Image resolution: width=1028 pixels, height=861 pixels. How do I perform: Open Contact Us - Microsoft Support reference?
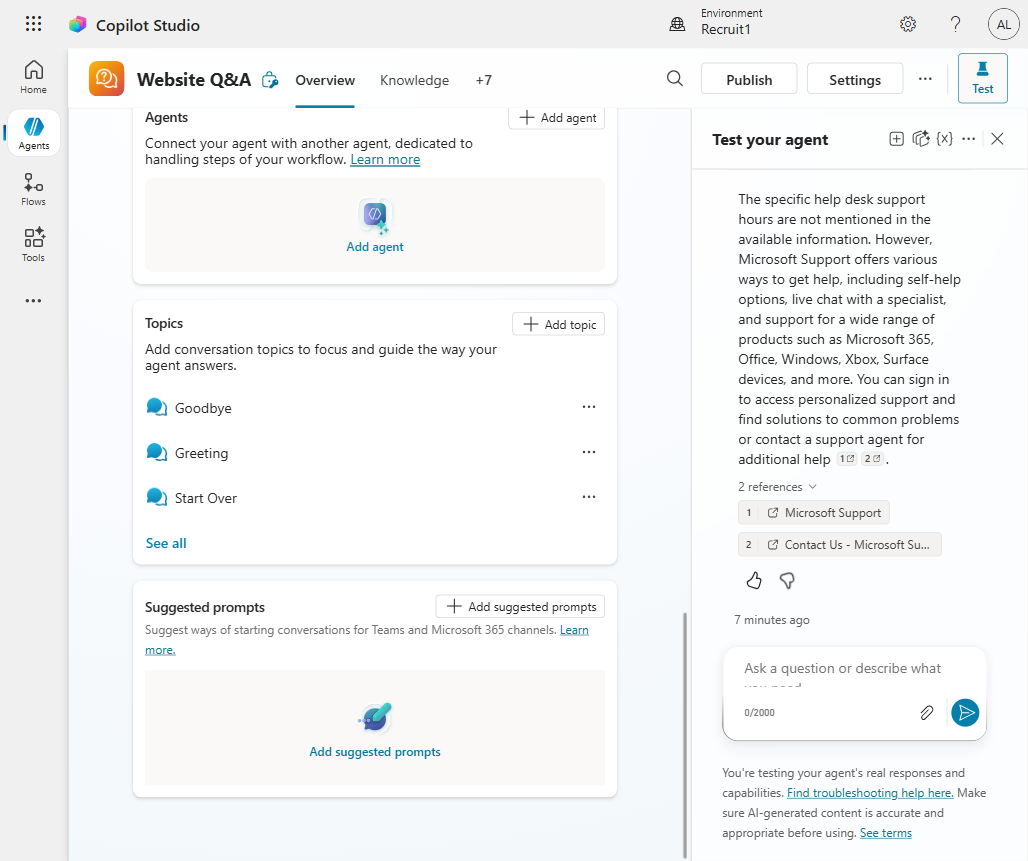840,544
